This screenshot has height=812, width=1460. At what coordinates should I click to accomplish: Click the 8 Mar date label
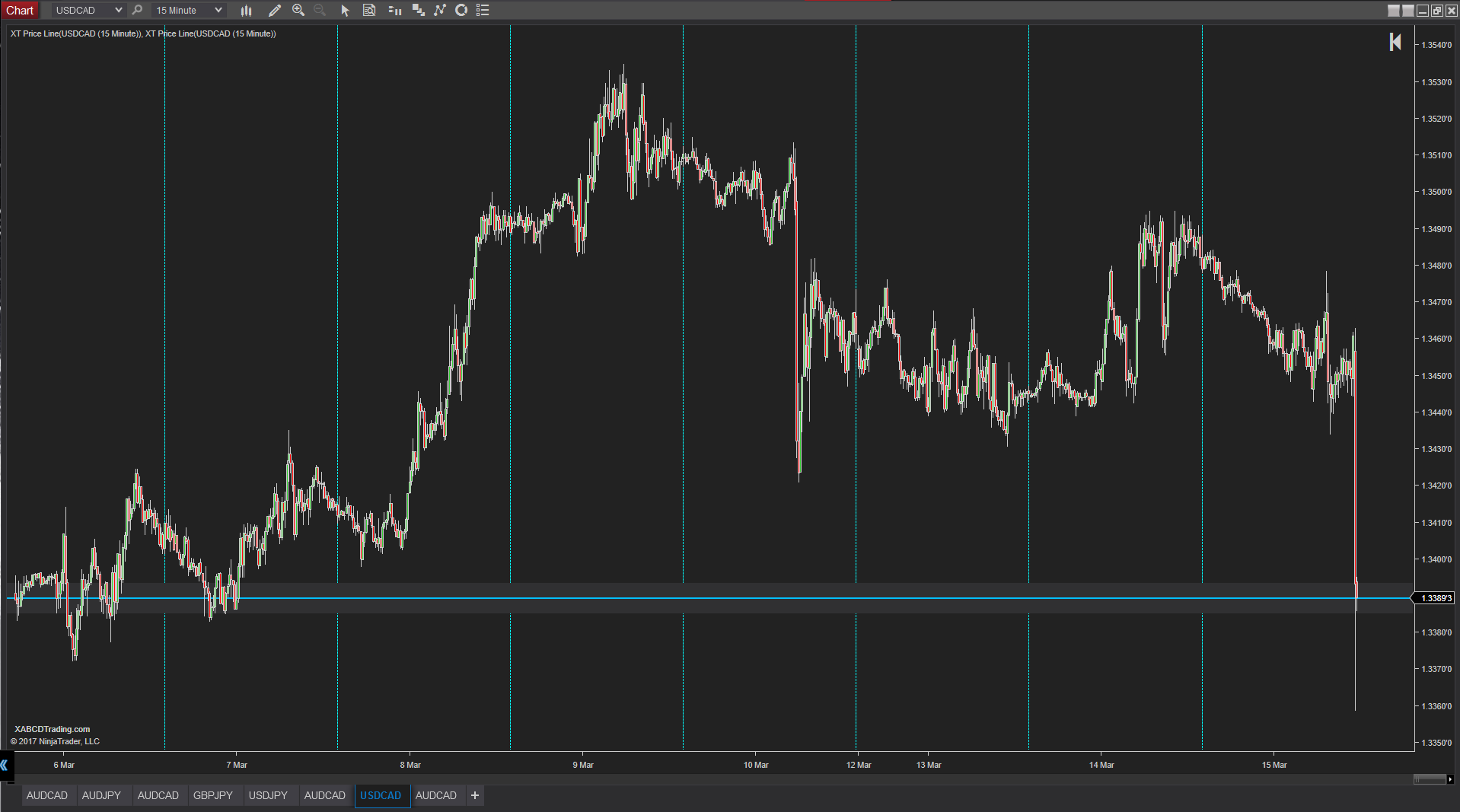[x=410, y=765]
